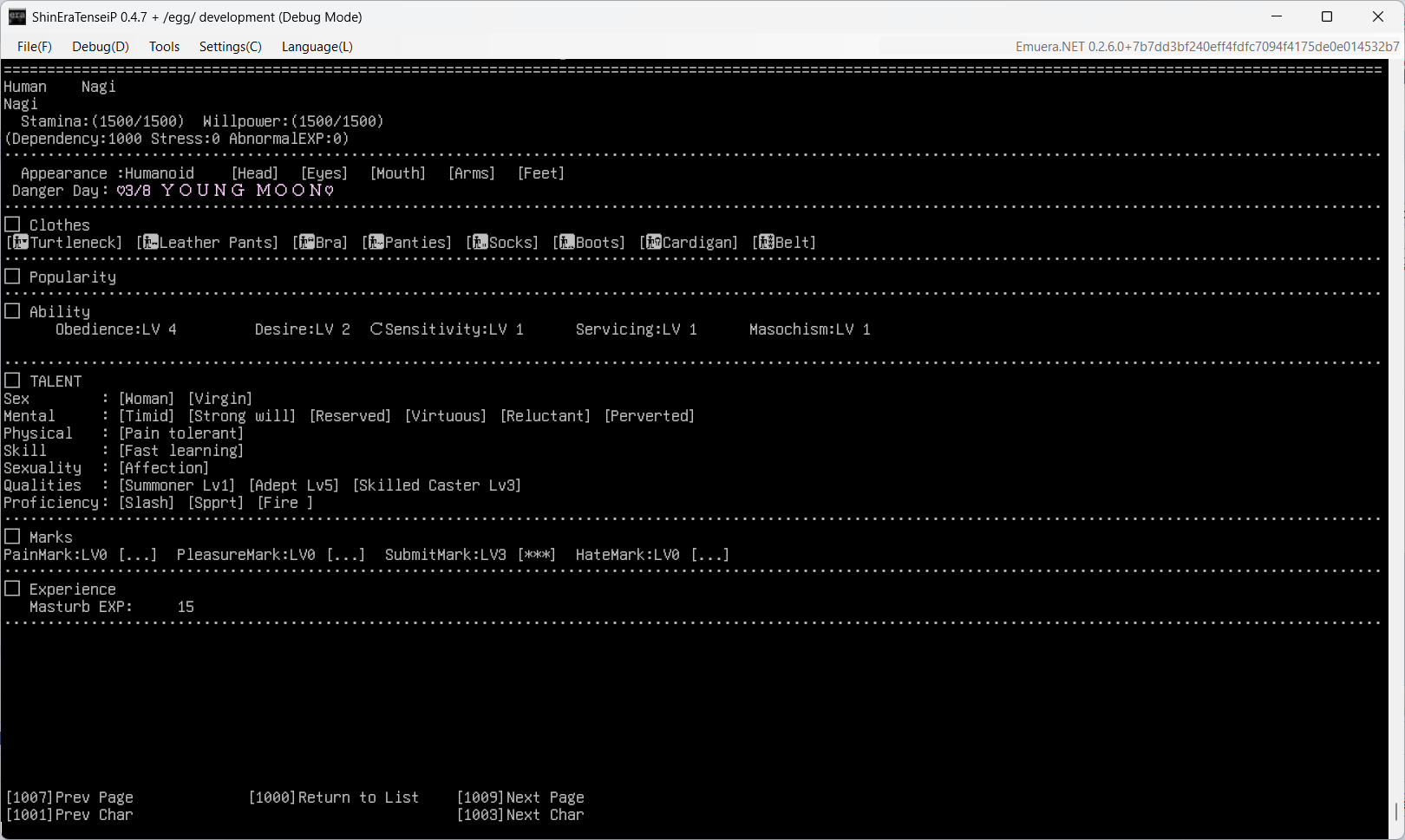Toggle the Ability section checkbox

[x=12, y=311]
